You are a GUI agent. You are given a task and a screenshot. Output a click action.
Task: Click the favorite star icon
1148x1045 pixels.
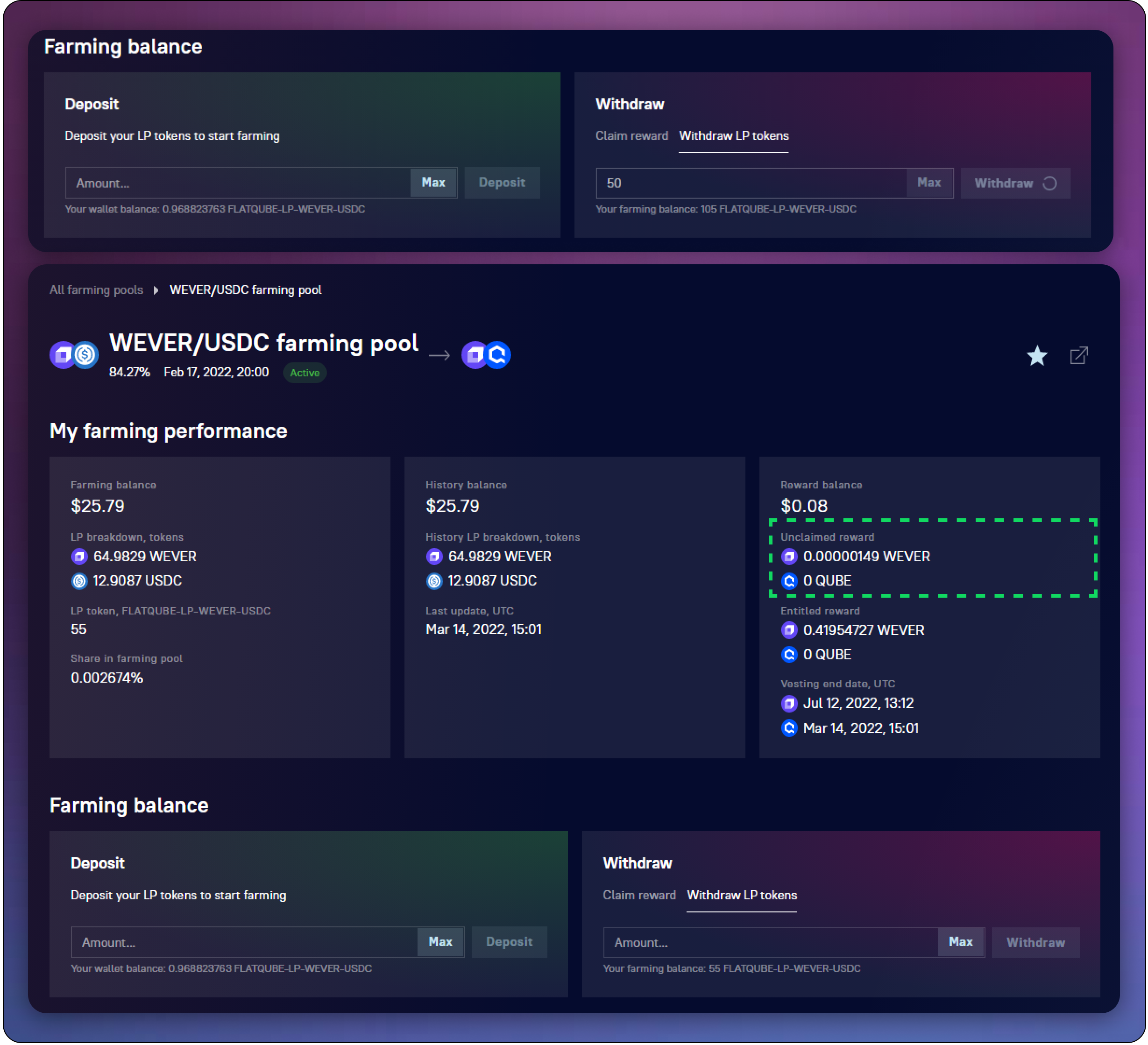pos(1036,356)
